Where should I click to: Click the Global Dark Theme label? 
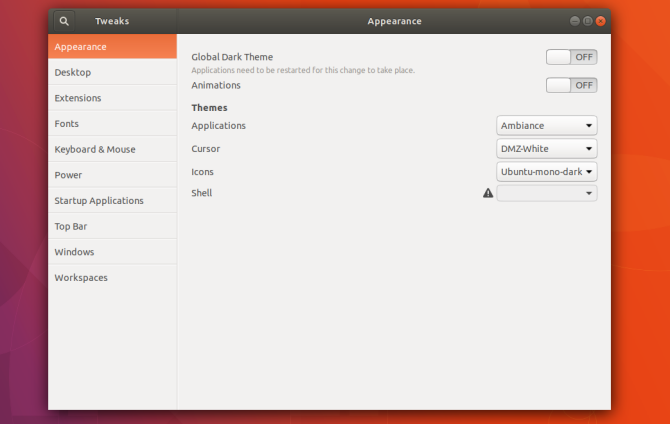click(x=232, y=57)
